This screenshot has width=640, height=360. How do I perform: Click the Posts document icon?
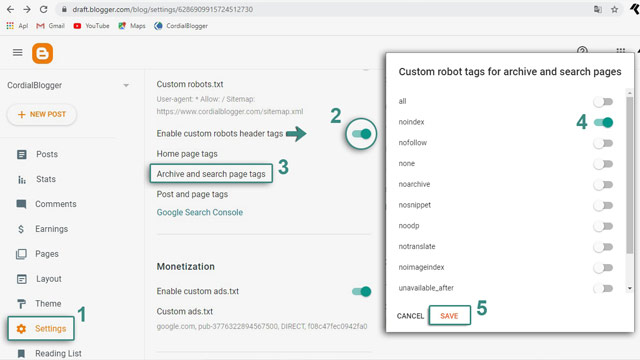click(22, 154)
